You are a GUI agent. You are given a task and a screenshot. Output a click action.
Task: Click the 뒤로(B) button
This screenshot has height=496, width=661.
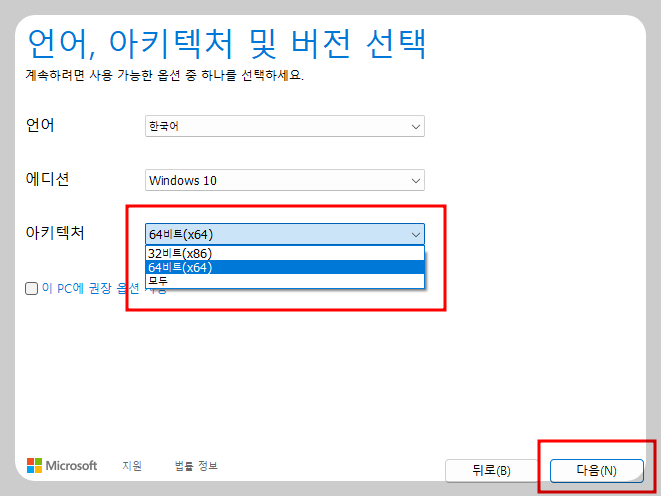[491, 470]
